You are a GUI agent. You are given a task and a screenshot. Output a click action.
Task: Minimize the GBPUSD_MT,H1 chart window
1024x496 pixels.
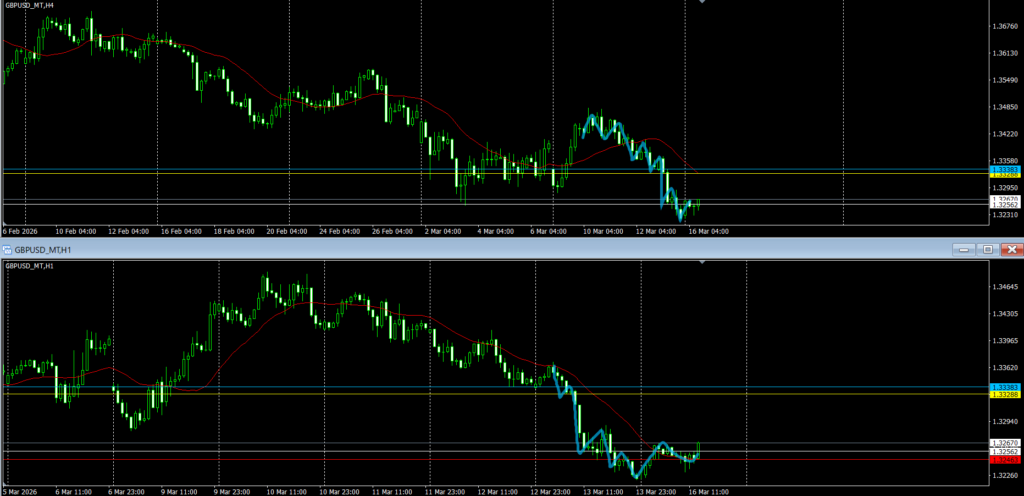963,249
